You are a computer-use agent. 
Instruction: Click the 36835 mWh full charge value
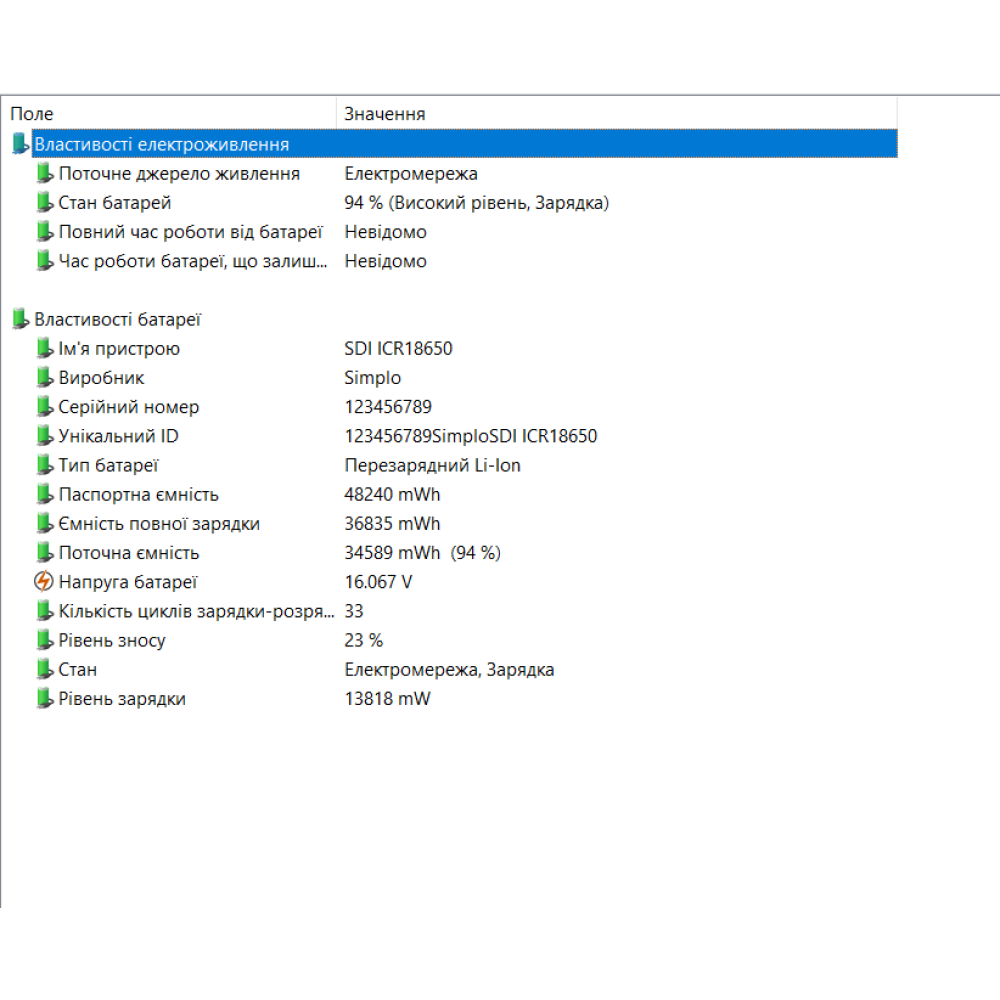point(392,524)
